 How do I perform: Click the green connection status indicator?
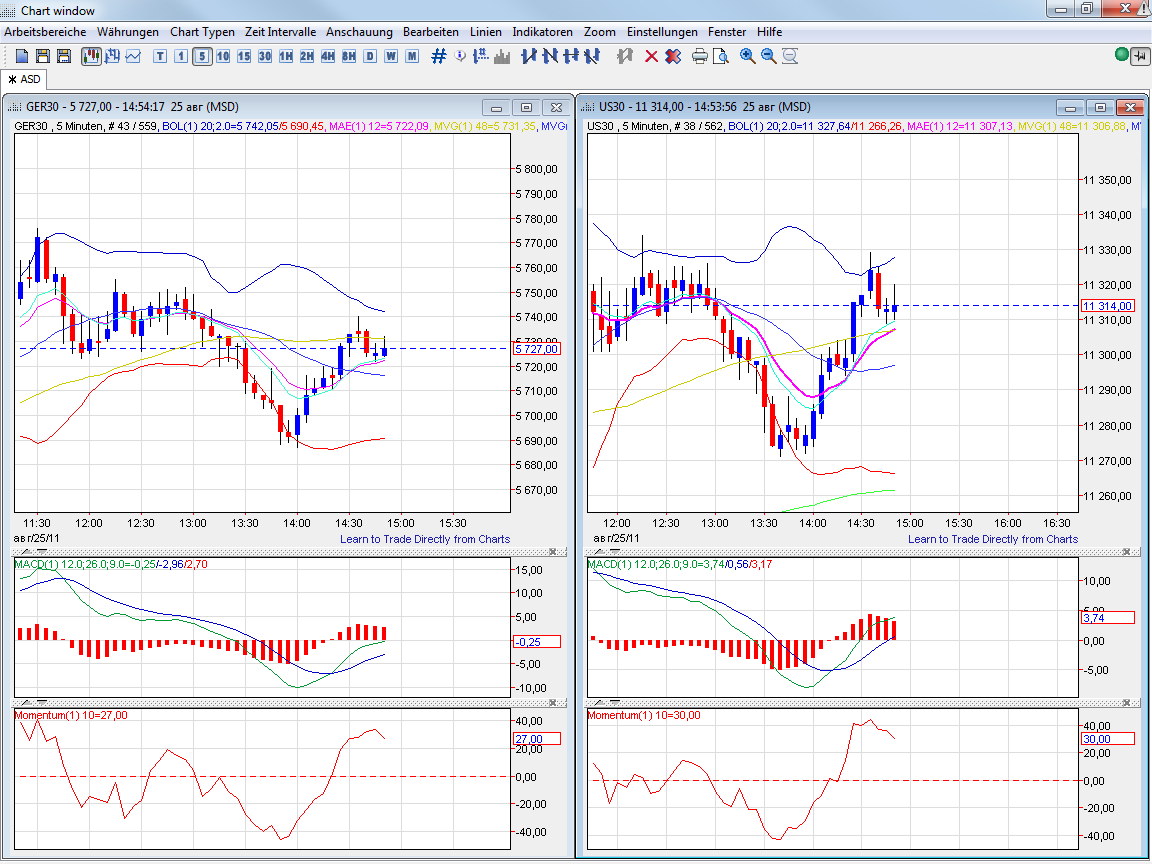point(1121,56)
